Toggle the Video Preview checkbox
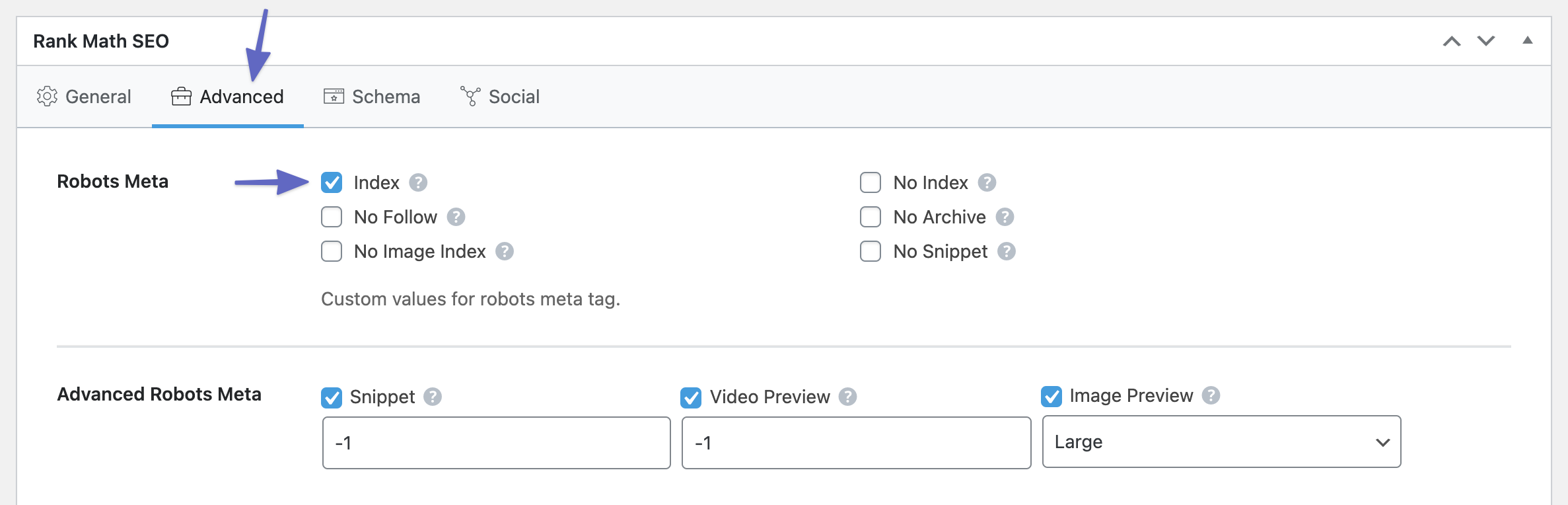Screen dimensions: 1568x505 coord(691,397)
